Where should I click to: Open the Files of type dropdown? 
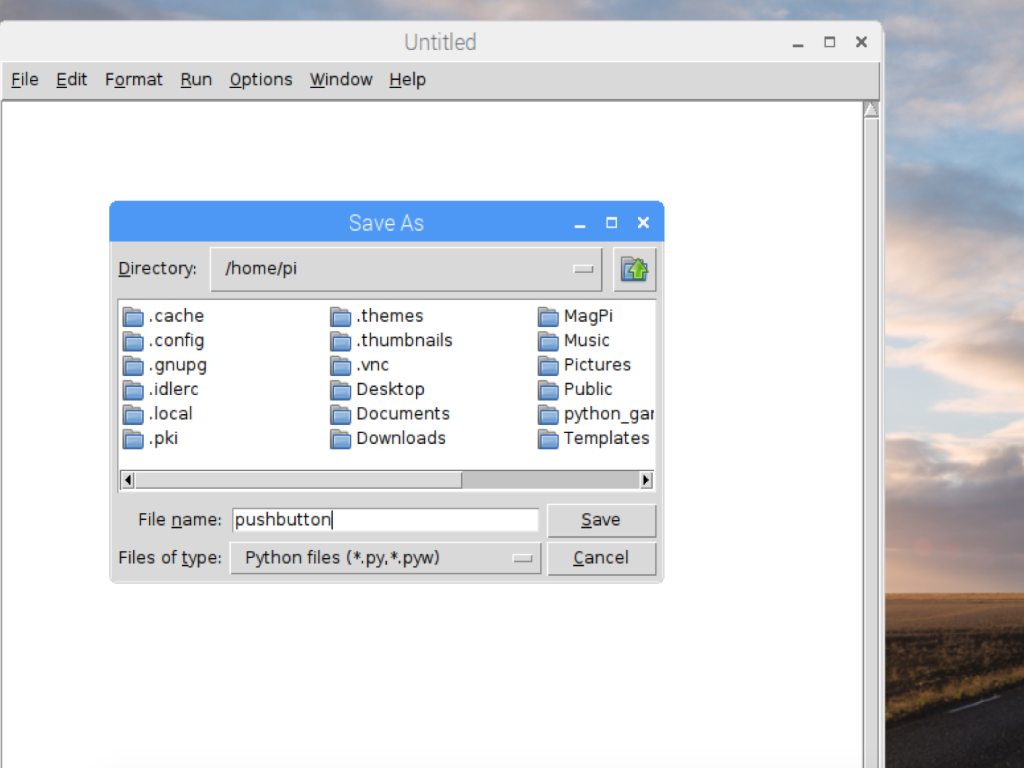click(x=385, y=558)
